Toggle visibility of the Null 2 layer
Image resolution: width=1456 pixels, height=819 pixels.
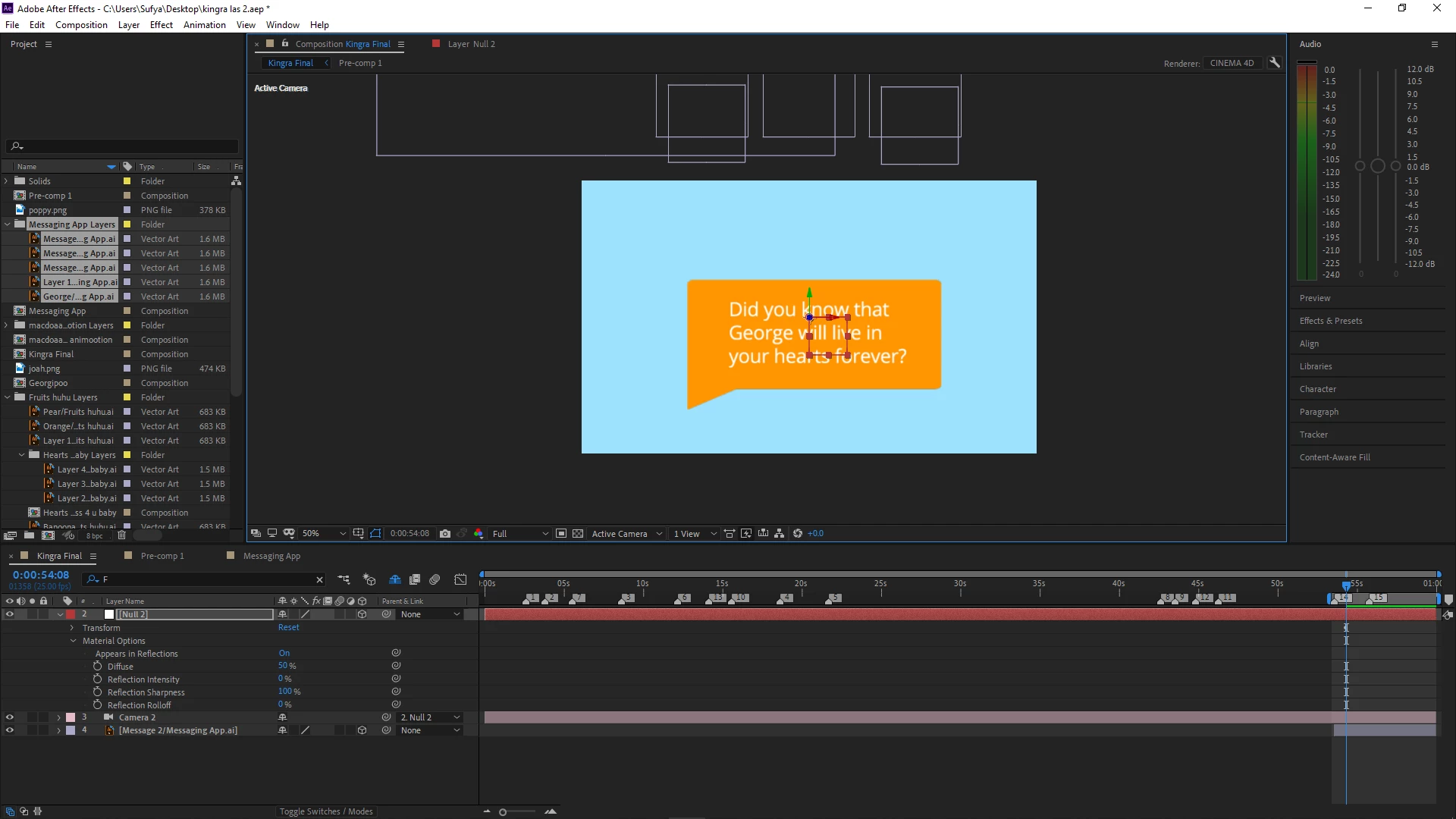pos(9,614)
